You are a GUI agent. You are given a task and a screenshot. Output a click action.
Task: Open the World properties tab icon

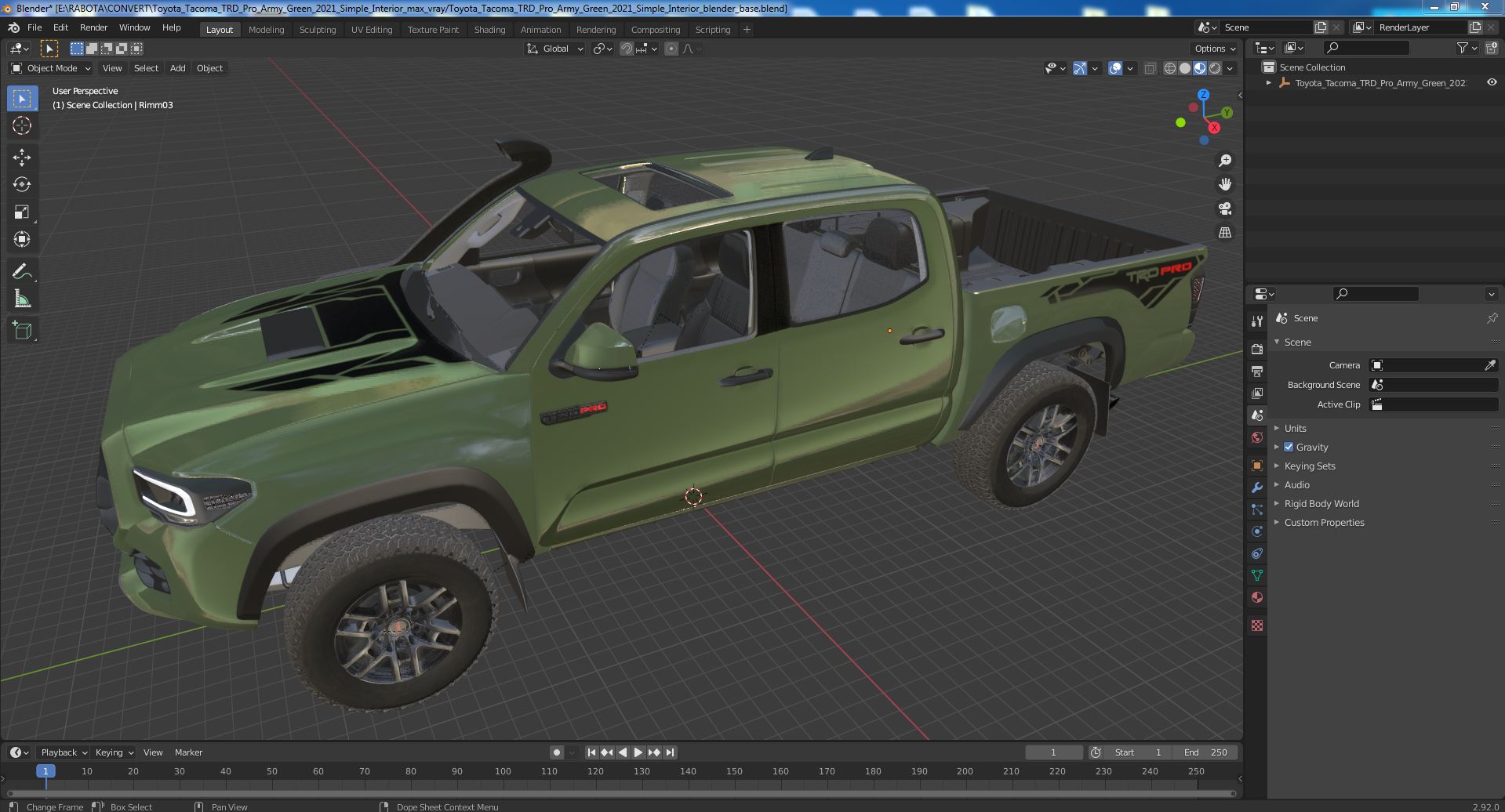[x=1257, y=437]
